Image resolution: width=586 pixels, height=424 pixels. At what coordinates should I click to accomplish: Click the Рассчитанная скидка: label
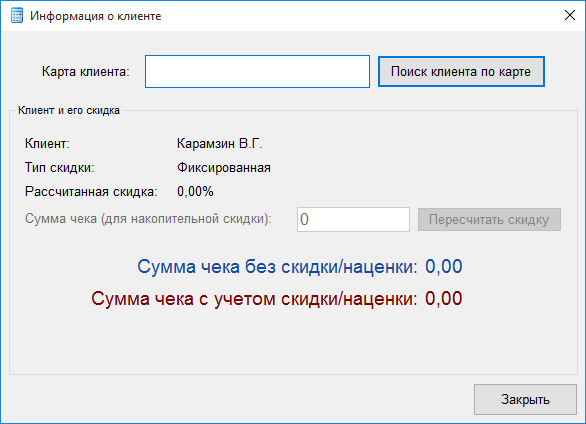91,192
